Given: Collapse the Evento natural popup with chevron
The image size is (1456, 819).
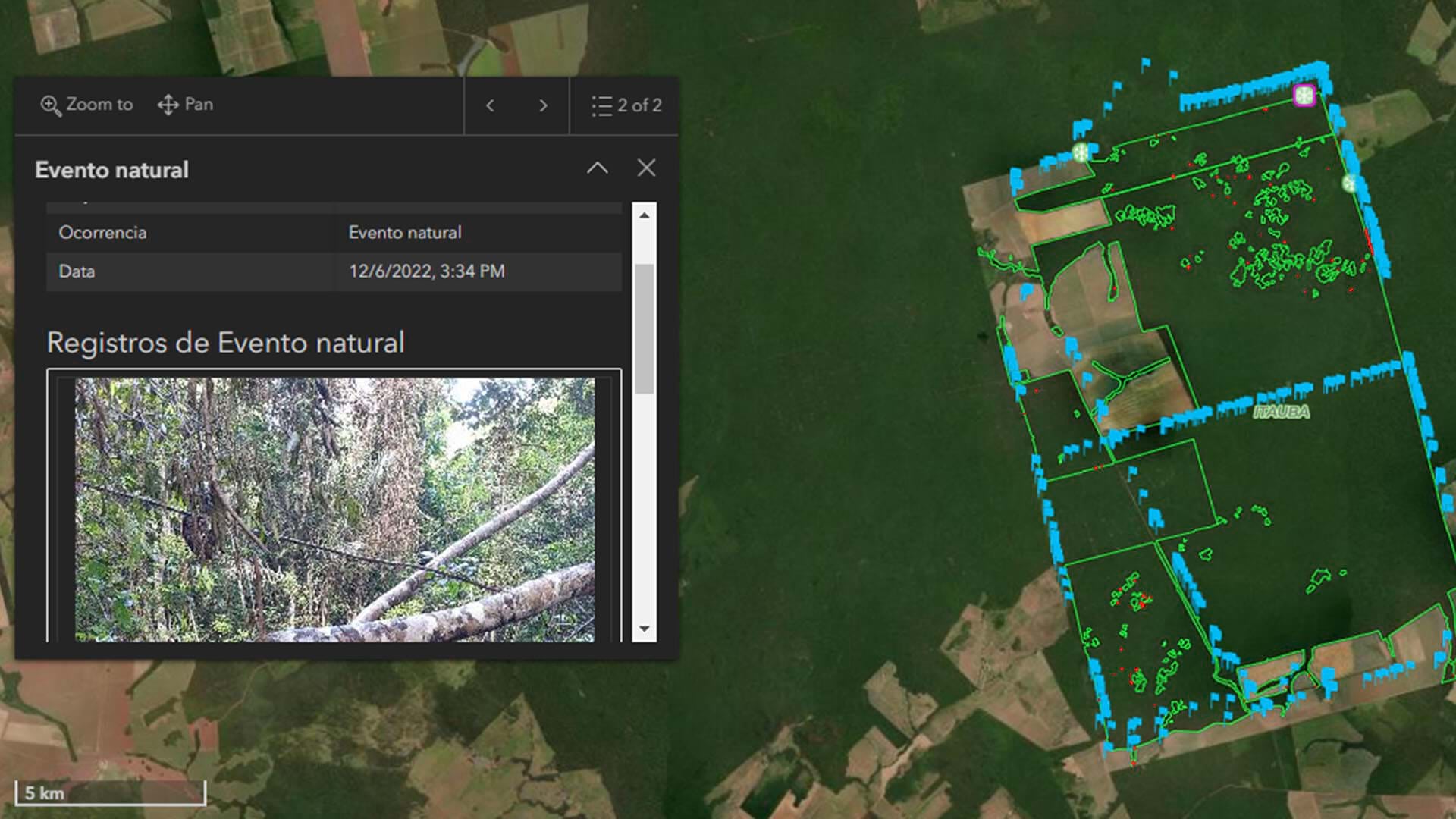Looking at the screenshot, I should click(x=598, y=168).
